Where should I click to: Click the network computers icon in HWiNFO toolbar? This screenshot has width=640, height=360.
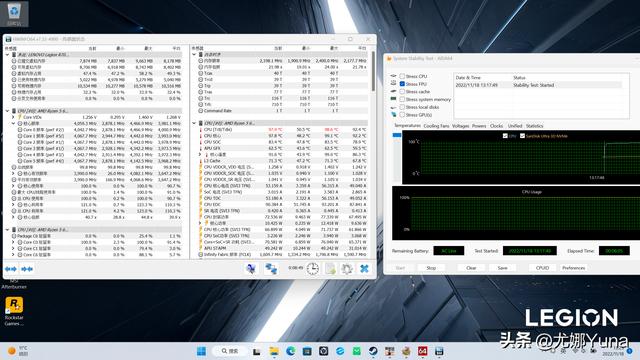tap(271, 269)
